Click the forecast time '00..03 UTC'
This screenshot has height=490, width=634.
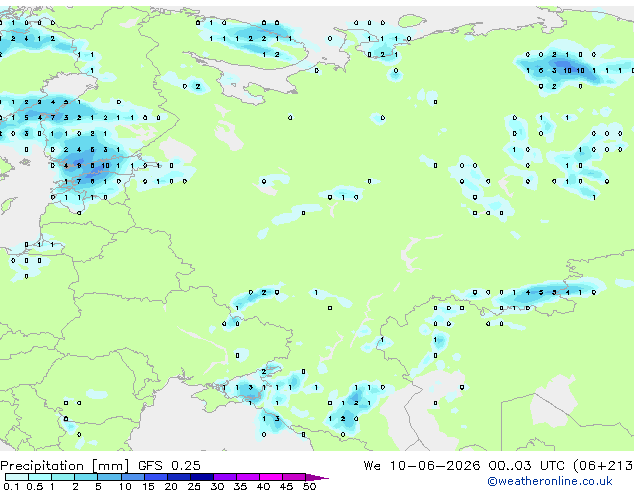526,466
